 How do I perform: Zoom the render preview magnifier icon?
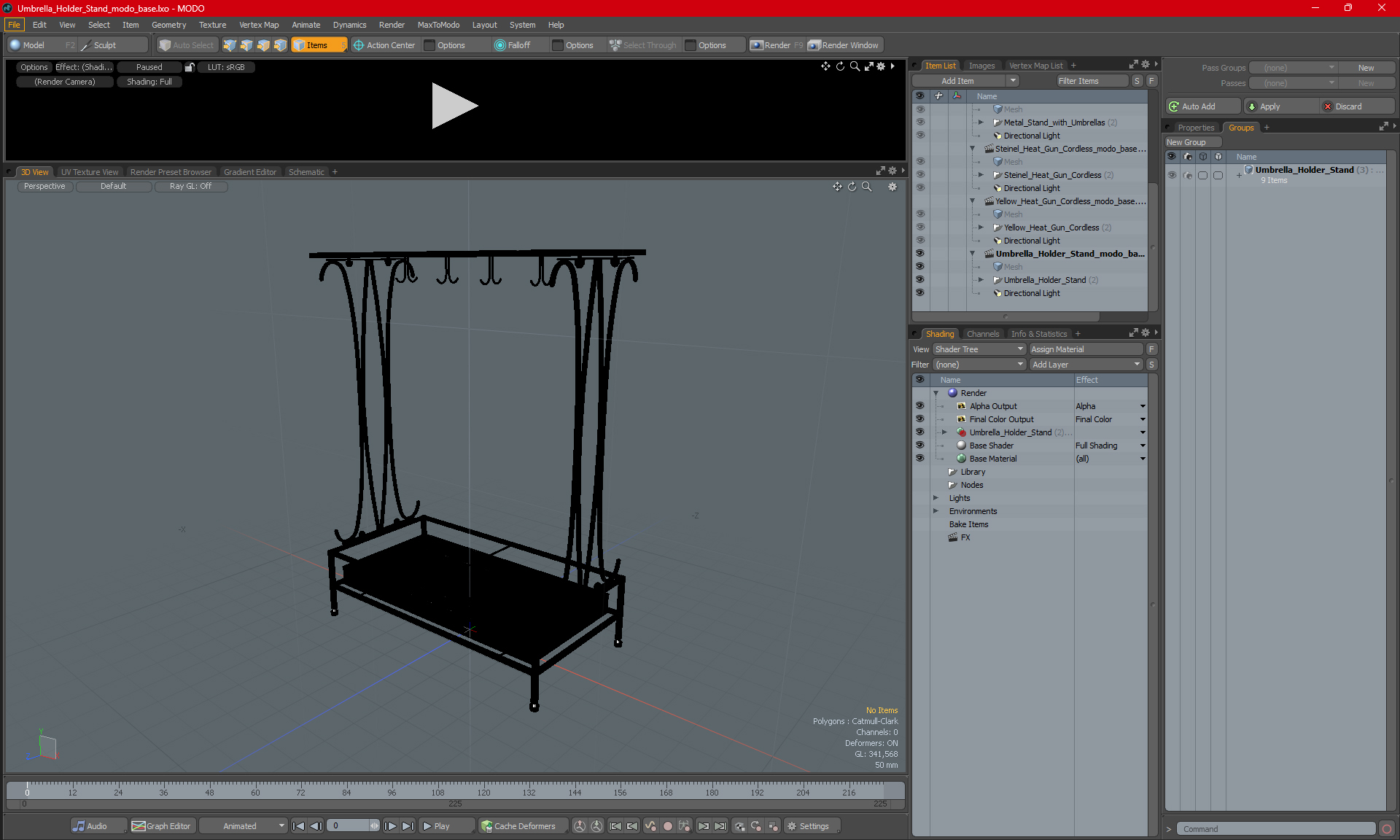[855, 66]
